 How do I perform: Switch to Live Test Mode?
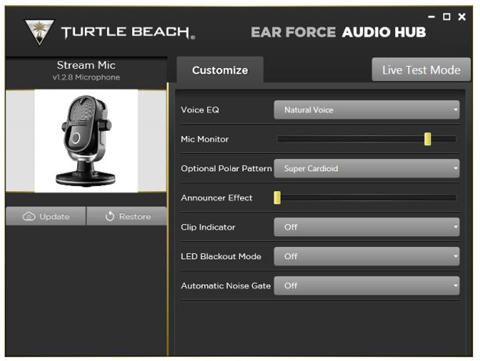click(x=421, y=70)
